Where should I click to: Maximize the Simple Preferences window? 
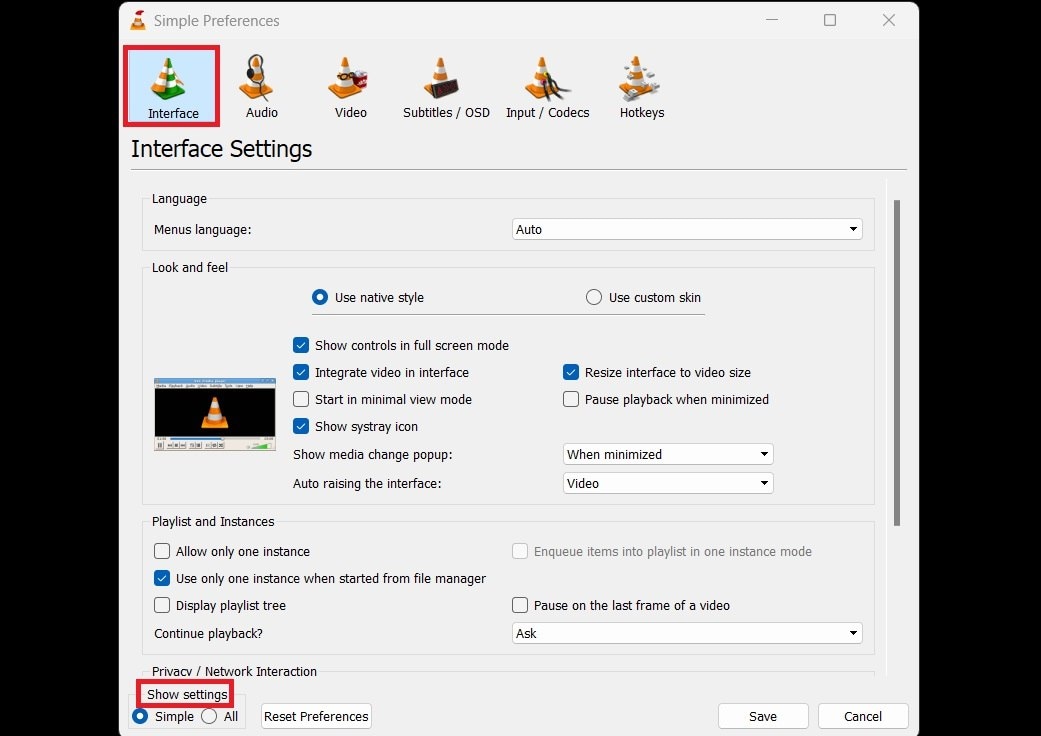point(830,21)
